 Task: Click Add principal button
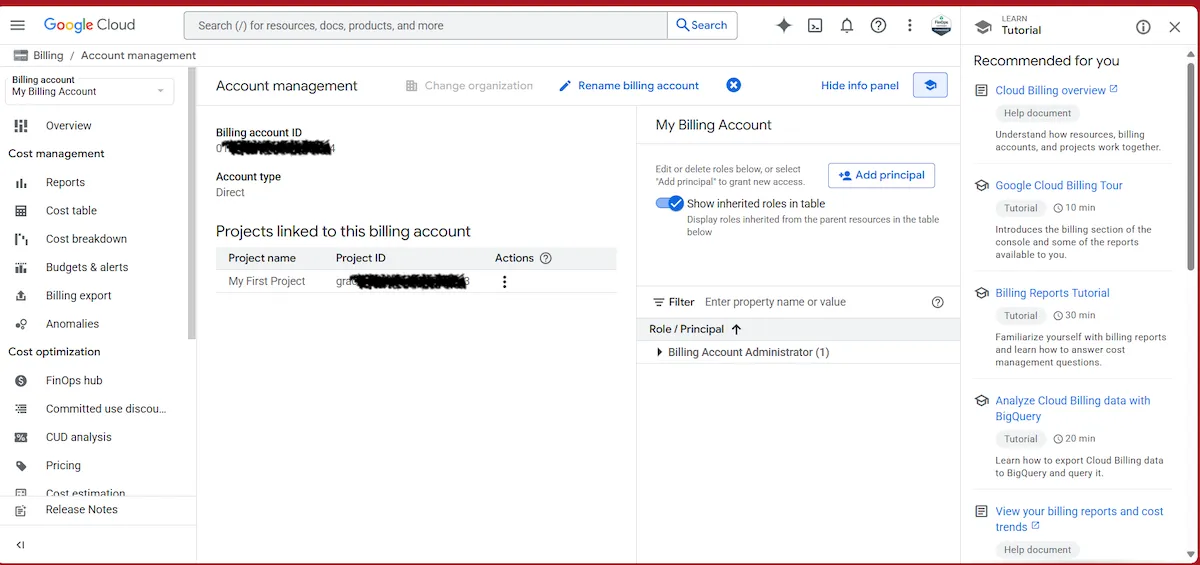882,175
